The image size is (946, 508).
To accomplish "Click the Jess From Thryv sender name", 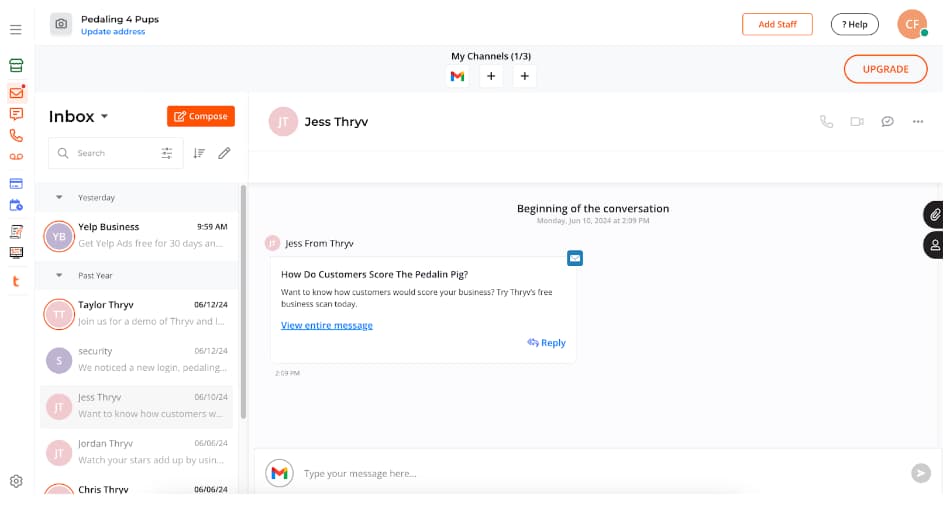I will pos(319,243).
